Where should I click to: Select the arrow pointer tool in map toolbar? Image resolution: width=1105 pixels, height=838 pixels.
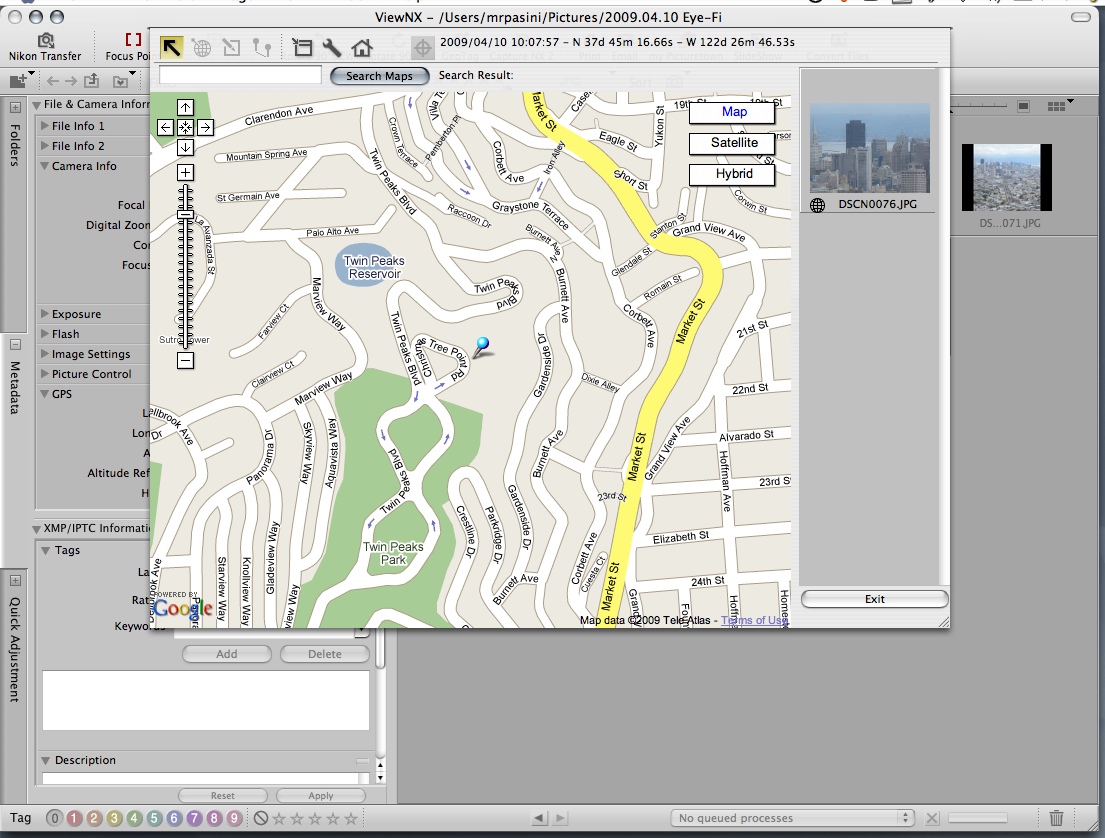172,47
